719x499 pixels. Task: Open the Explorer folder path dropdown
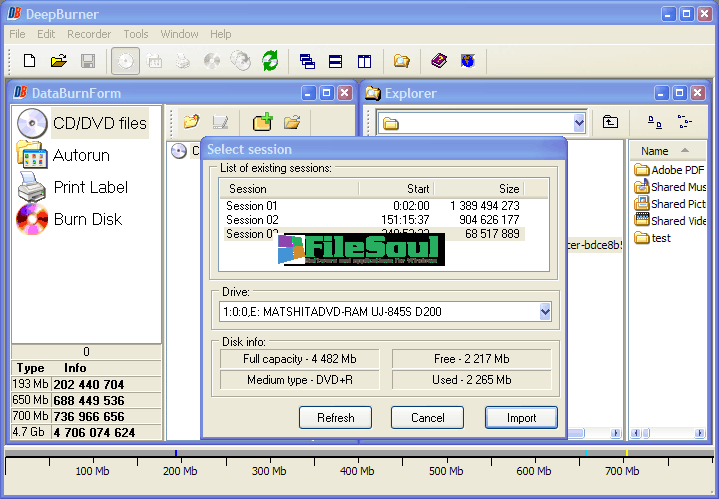tap(579, 122)
